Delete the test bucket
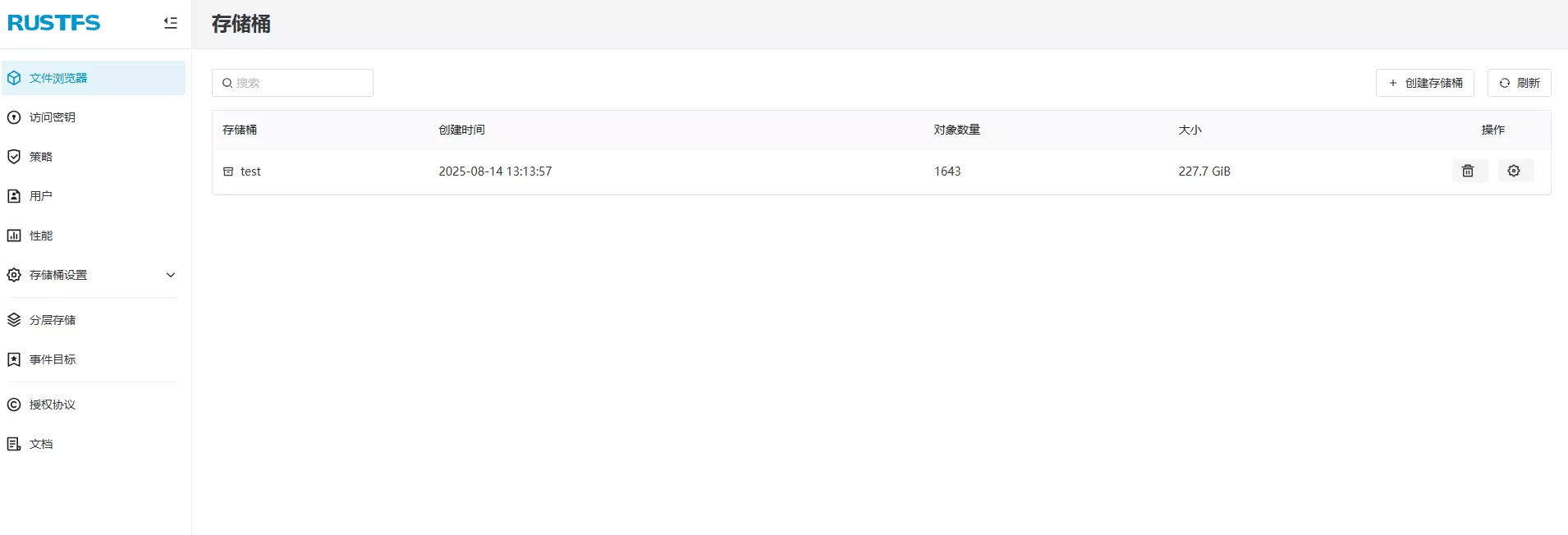This screenshot has width=1568, height=535. (1468, 171)
